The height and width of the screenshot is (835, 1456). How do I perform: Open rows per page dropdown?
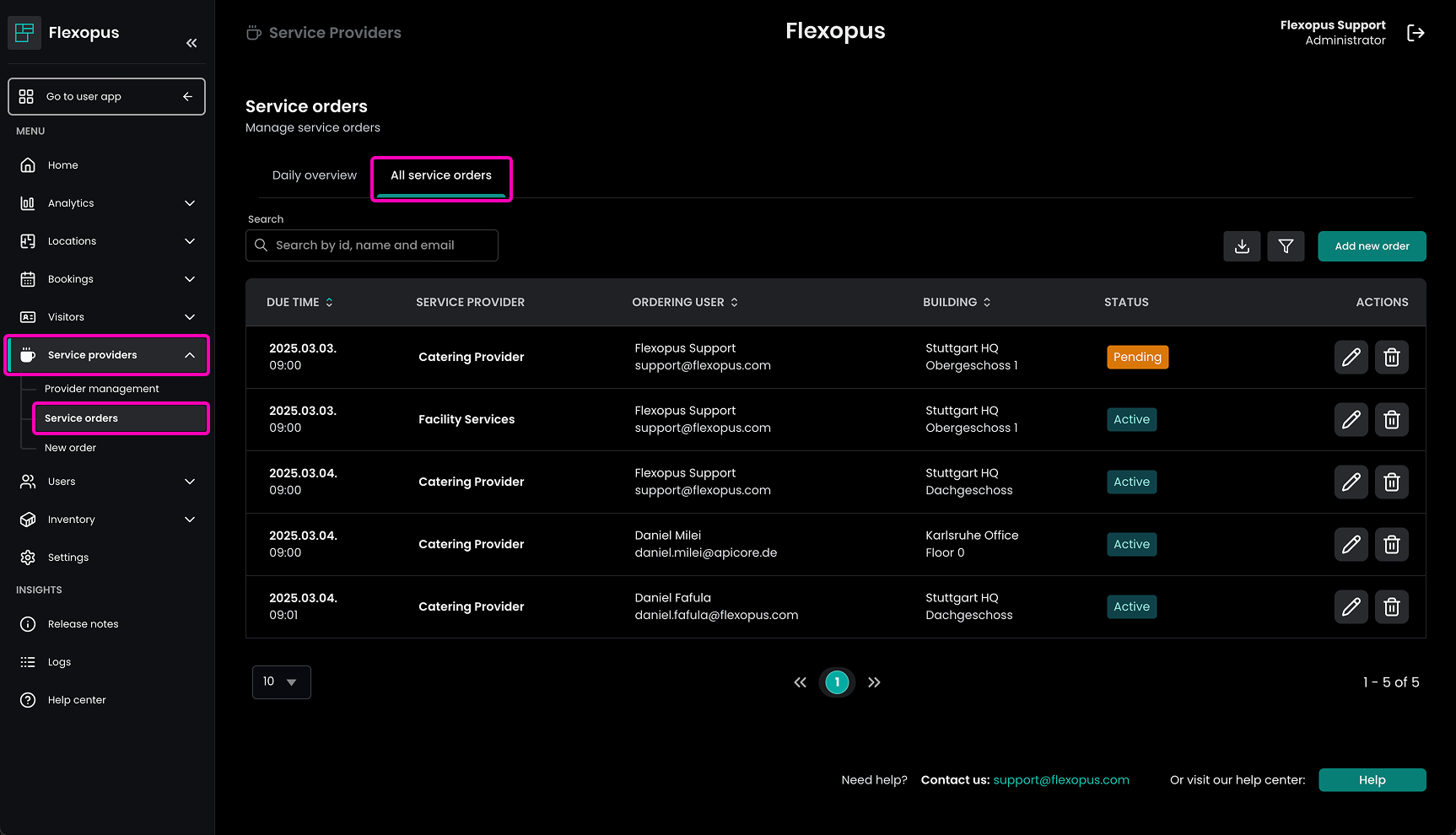coord(281,682)
